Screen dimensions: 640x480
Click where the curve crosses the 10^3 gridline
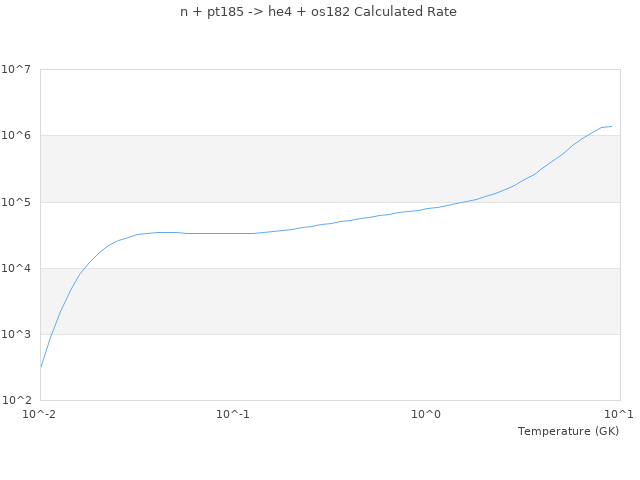pyautogui.click(x=50, y=334)
